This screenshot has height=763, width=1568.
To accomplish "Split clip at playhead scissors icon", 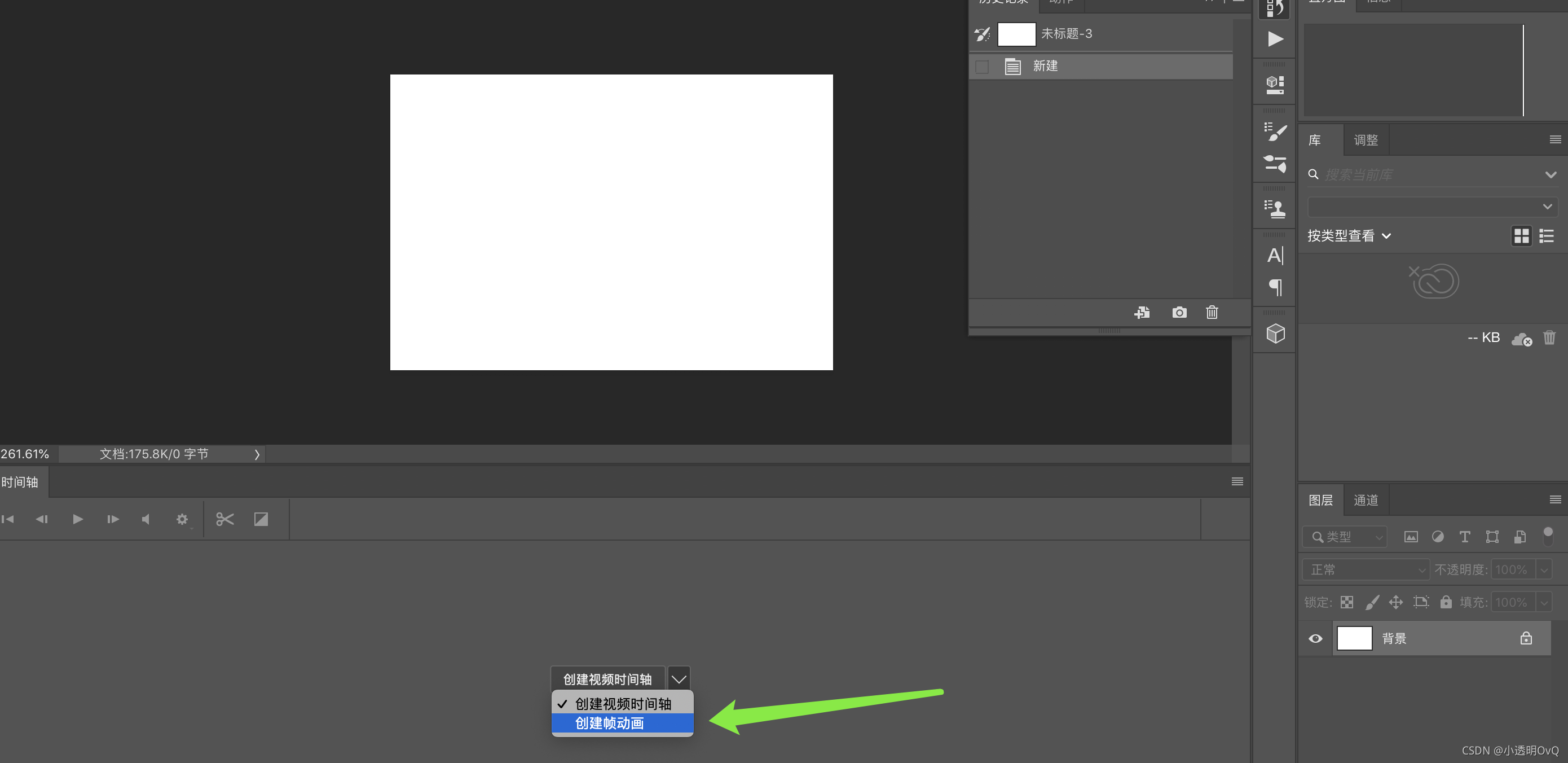I will coord(224,519).
